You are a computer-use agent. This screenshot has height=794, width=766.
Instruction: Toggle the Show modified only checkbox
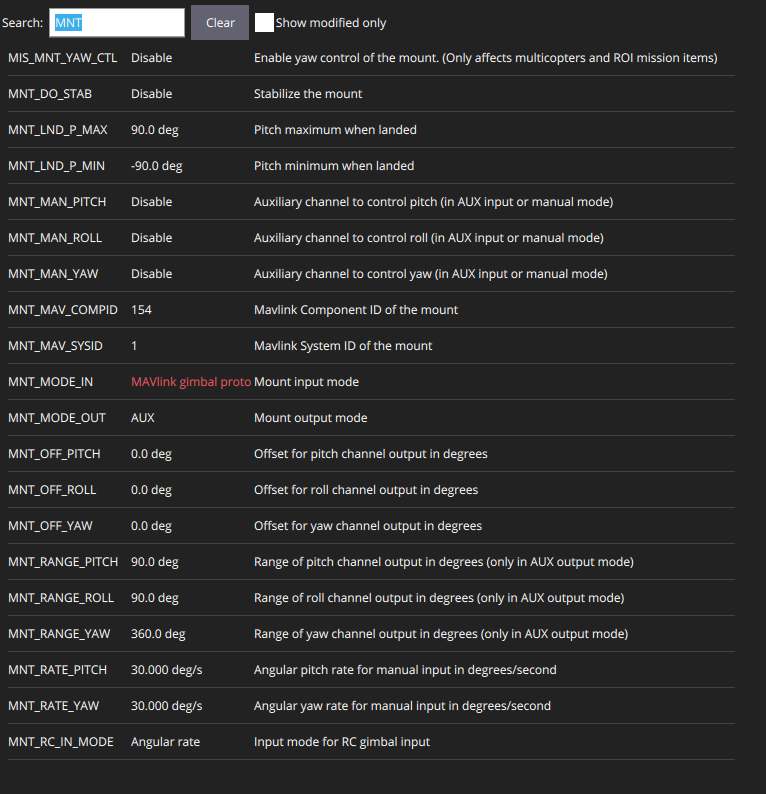point(264,23)
